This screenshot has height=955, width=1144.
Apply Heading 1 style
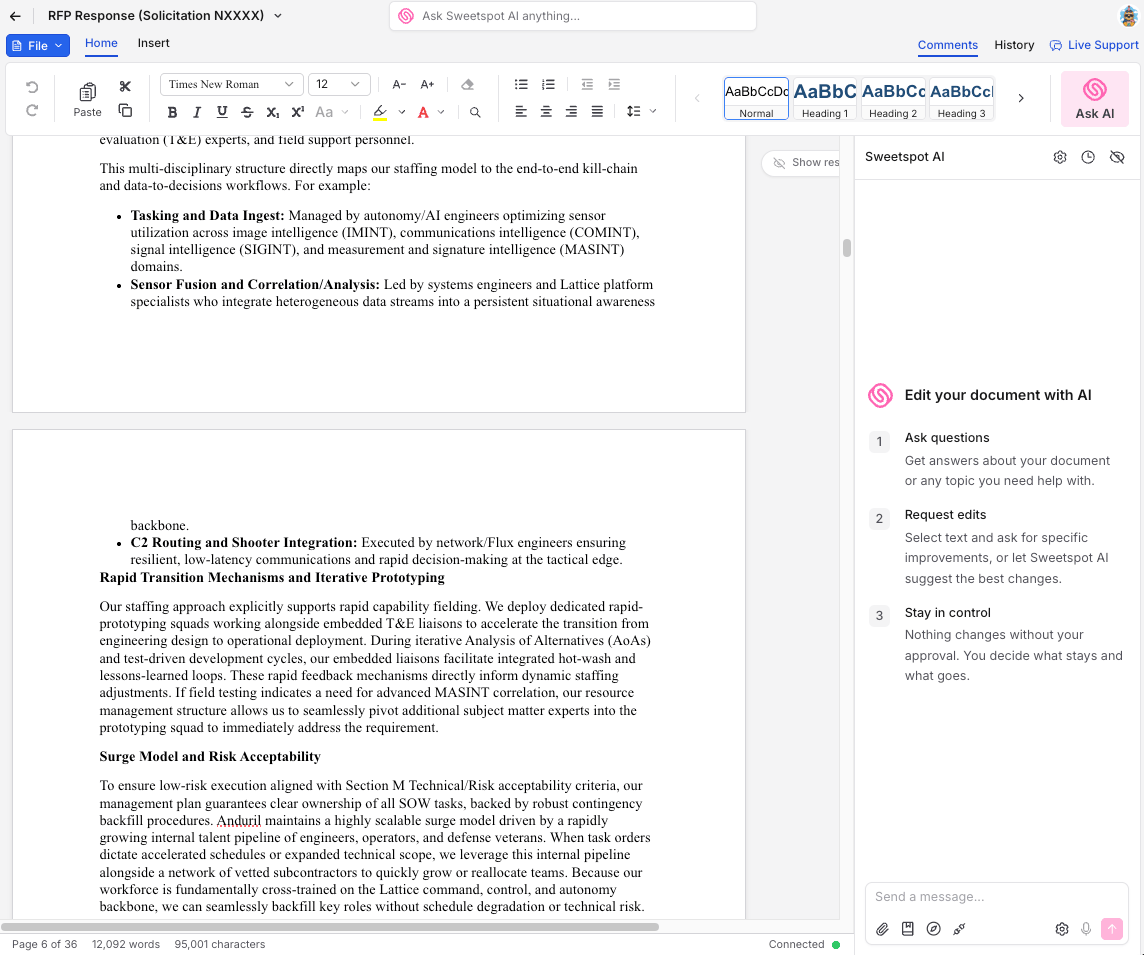[824, 98]
